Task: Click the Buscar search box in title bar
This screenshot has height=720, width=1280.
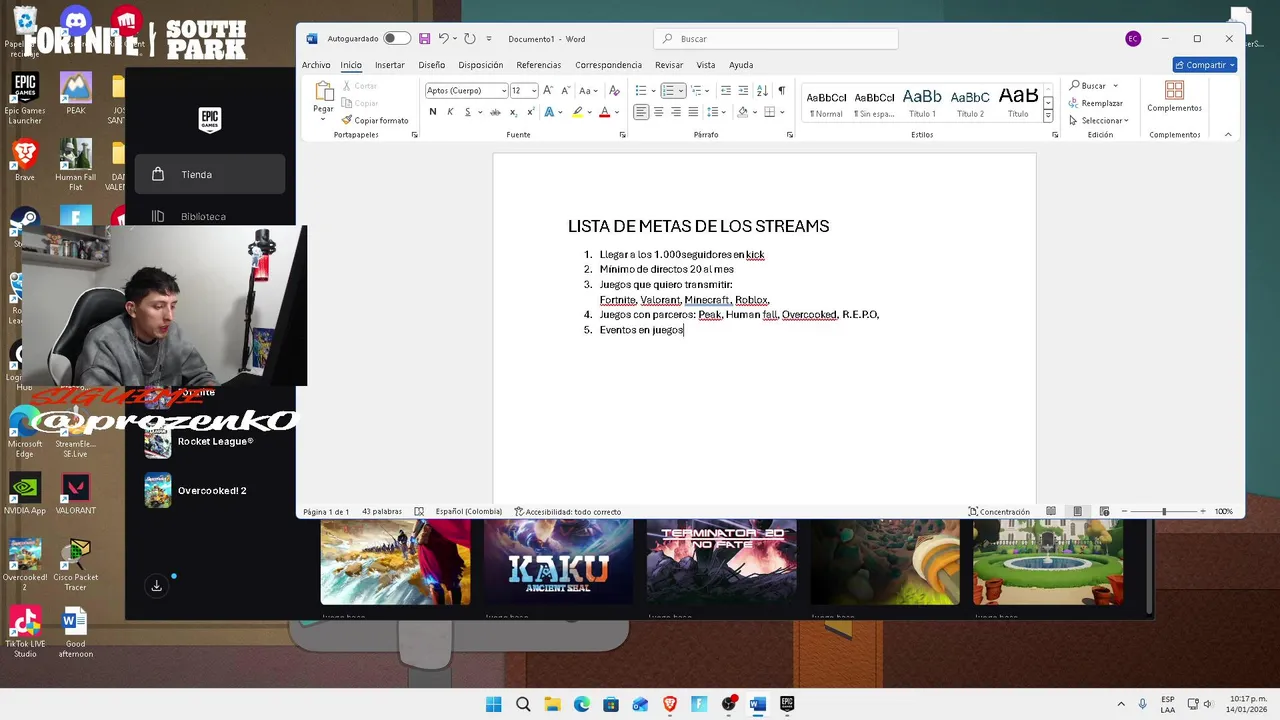Action: click(x=776, y=38)
